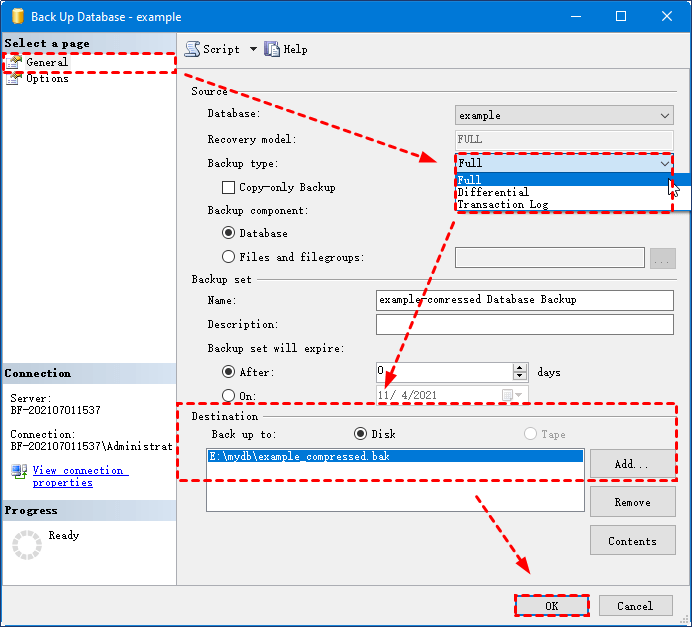Click the Files and filegroups text field
Image resolution: width=693 pixels, height=628 pixels.
pos(549,258)
